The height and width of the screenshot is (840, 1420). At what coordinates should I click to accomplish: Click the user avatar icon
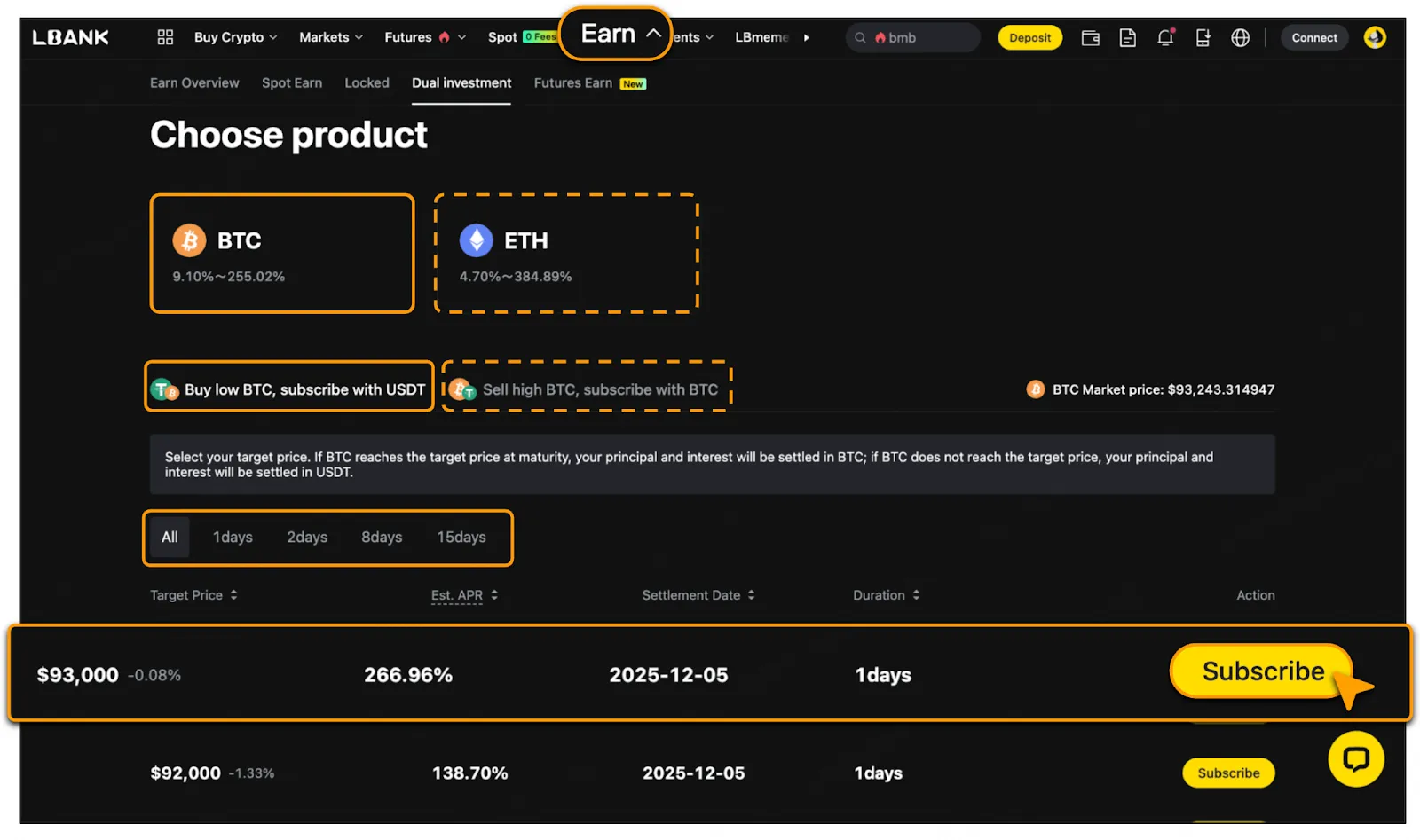point(1374,37)
